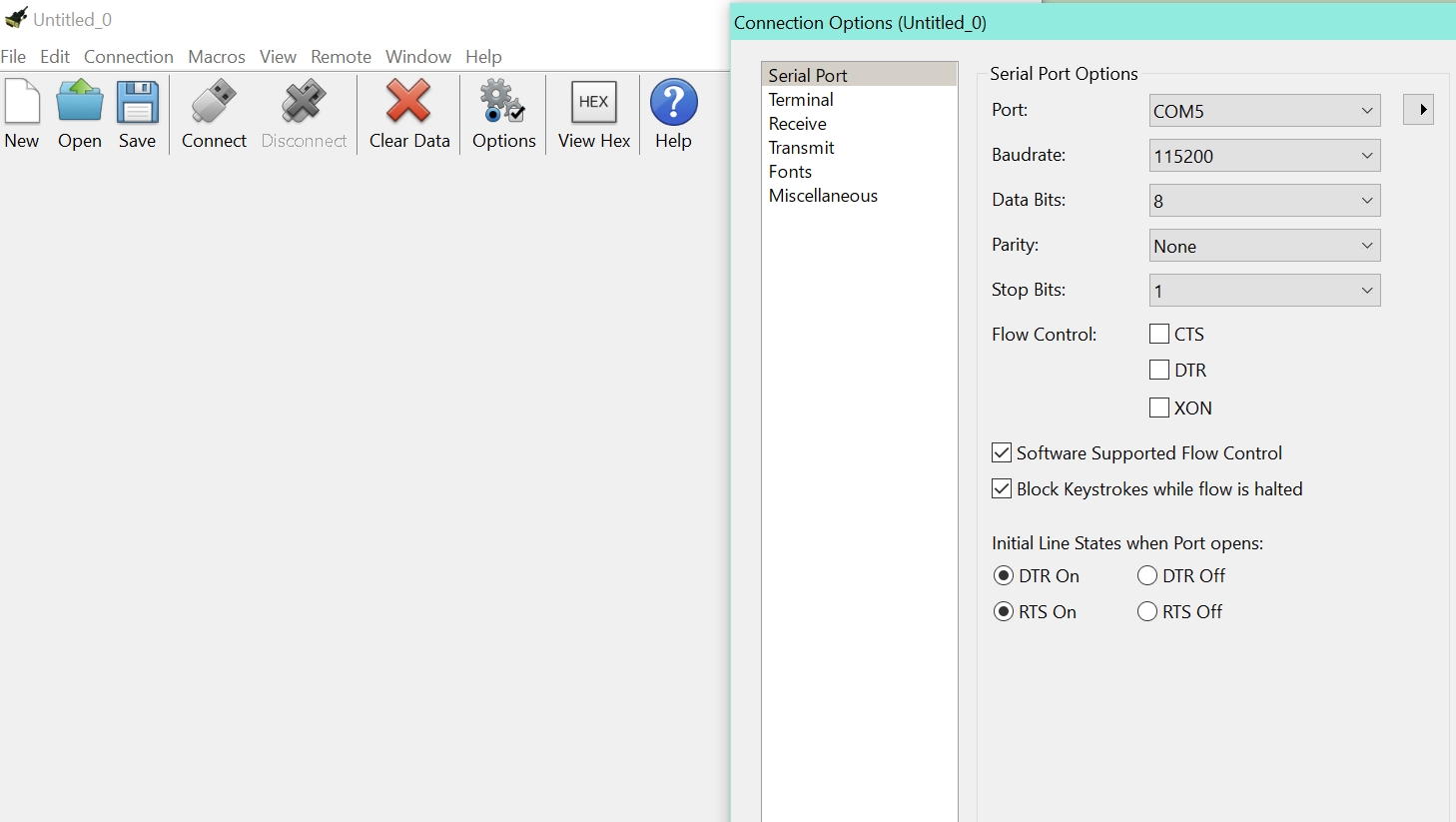
Task: Select the RTS Off radio button
Action: click(1147, 612)
